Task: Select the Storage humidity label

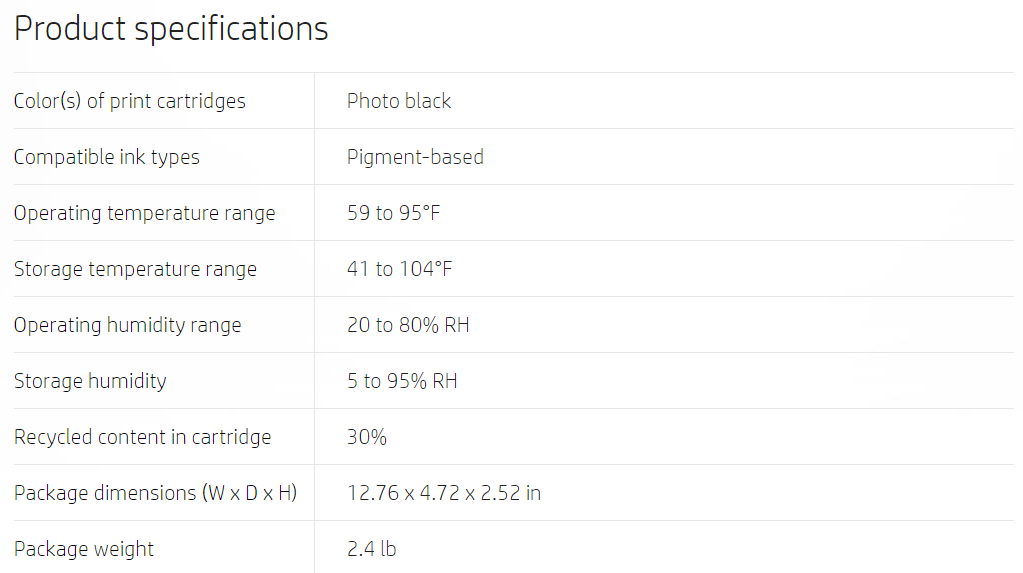Action: coord(91,382)
